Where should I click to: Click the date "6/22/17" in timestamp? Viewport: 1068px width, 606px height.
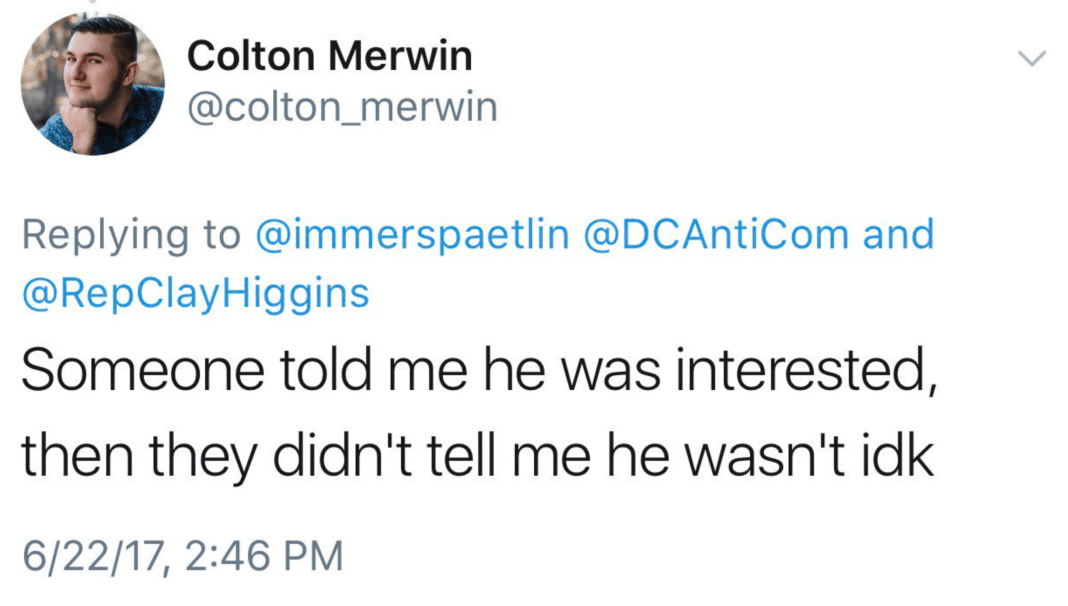coord(90,555)
